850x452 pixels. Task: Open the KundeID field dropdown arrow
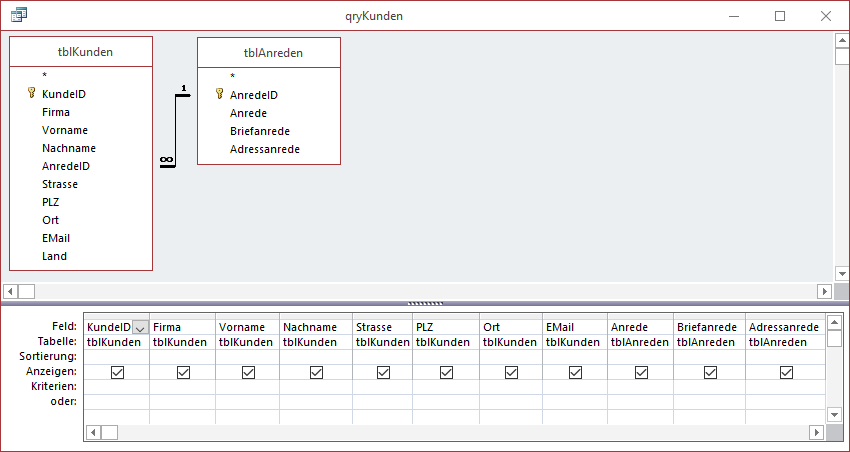click(140, 327)
